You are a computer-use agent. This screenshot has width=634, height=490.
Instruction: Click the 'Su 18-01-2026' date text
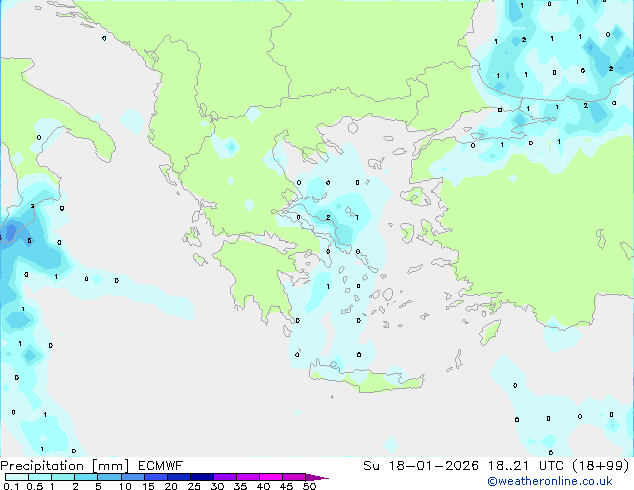point(421,466)
